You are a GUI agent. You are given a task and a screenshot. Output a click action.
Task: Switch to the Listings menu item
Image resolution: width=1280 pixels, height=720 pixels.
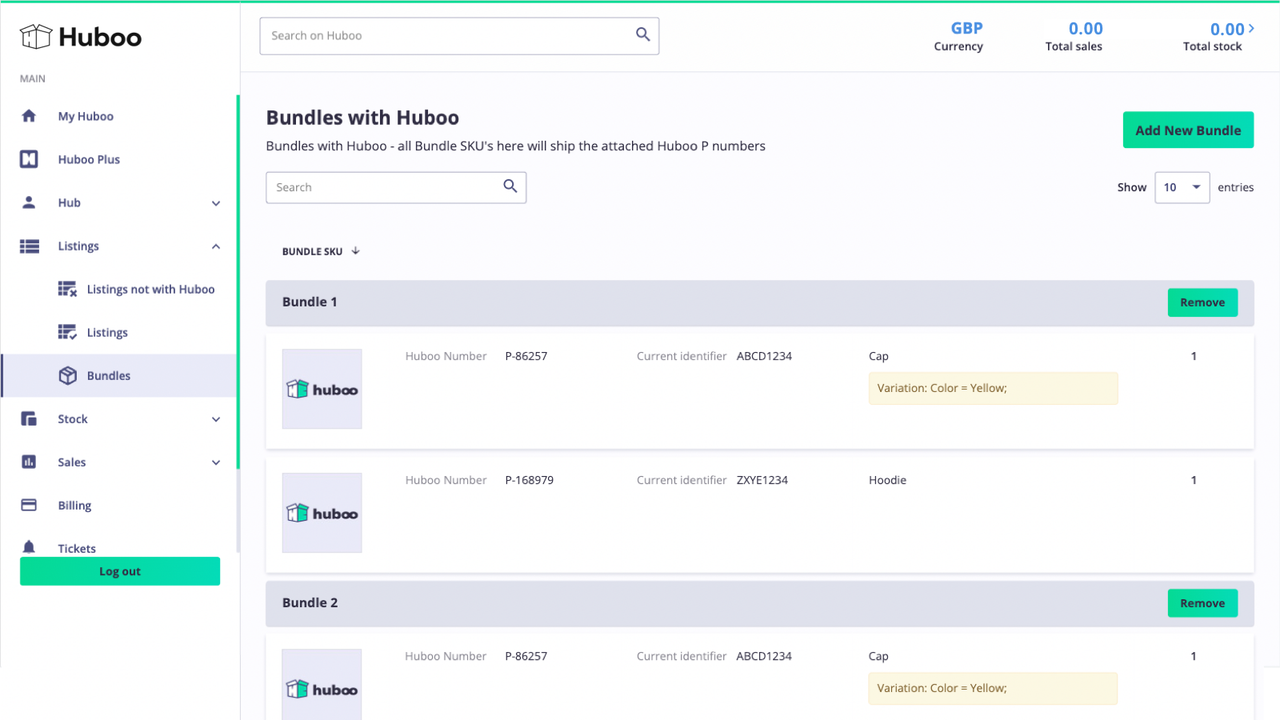tap(107, 332)
